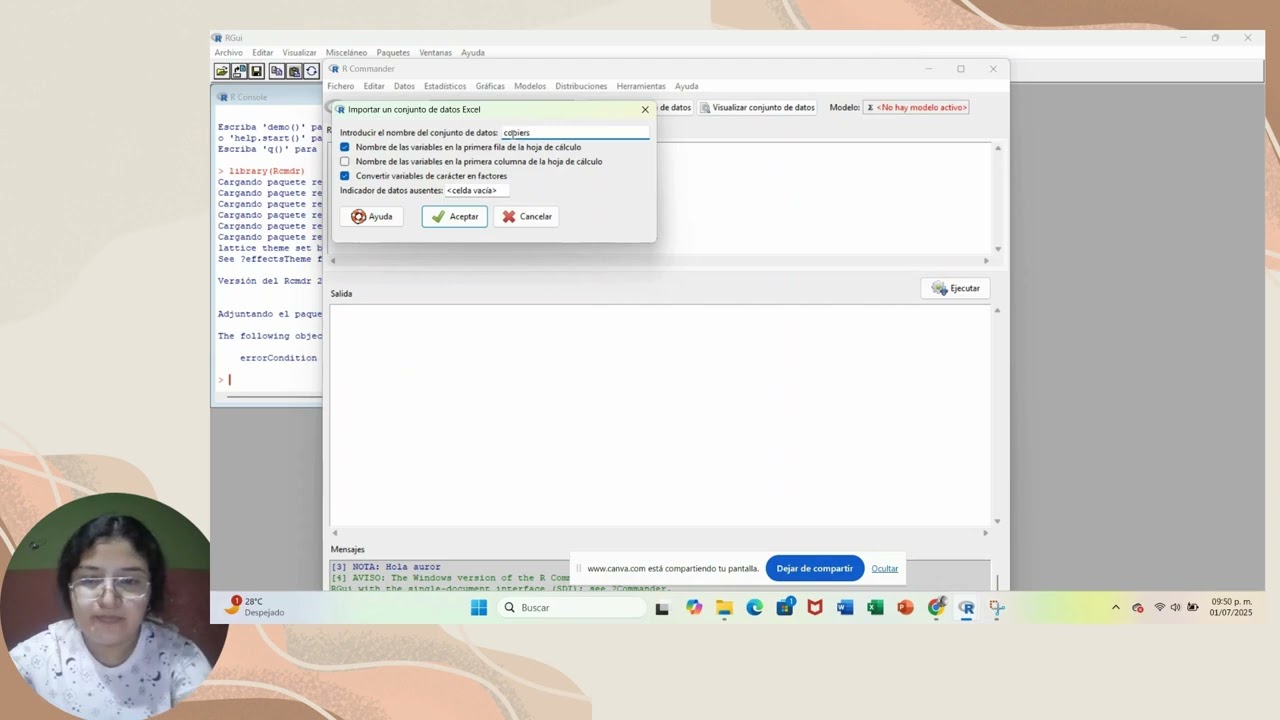The image size is (1280, 720).
Task: Close the Importar datos Excel dialog
Action: [645, 109]
